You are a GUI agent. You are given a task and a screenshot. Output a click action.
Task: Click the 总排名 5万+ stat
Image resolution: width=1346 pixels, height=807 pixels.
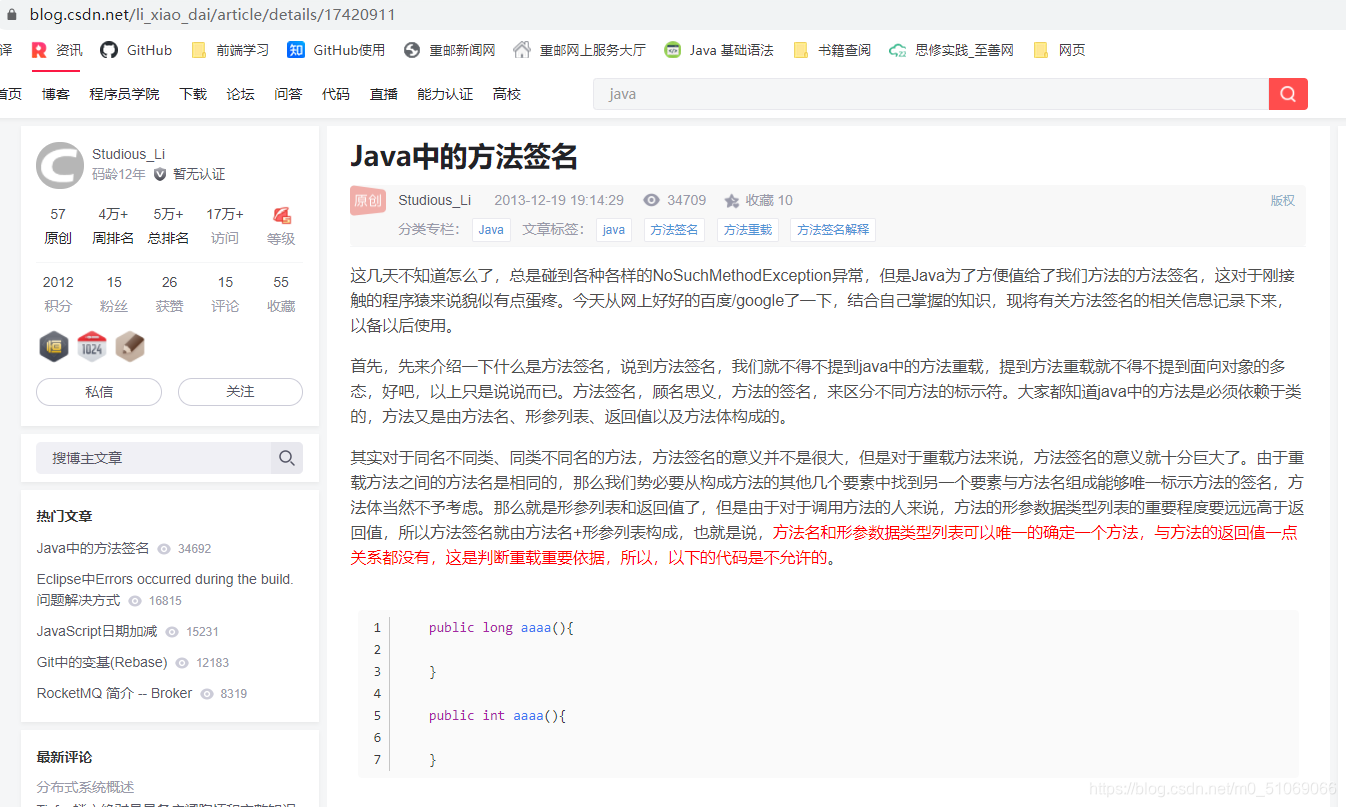pyautogui.click(x=168, y=226)
